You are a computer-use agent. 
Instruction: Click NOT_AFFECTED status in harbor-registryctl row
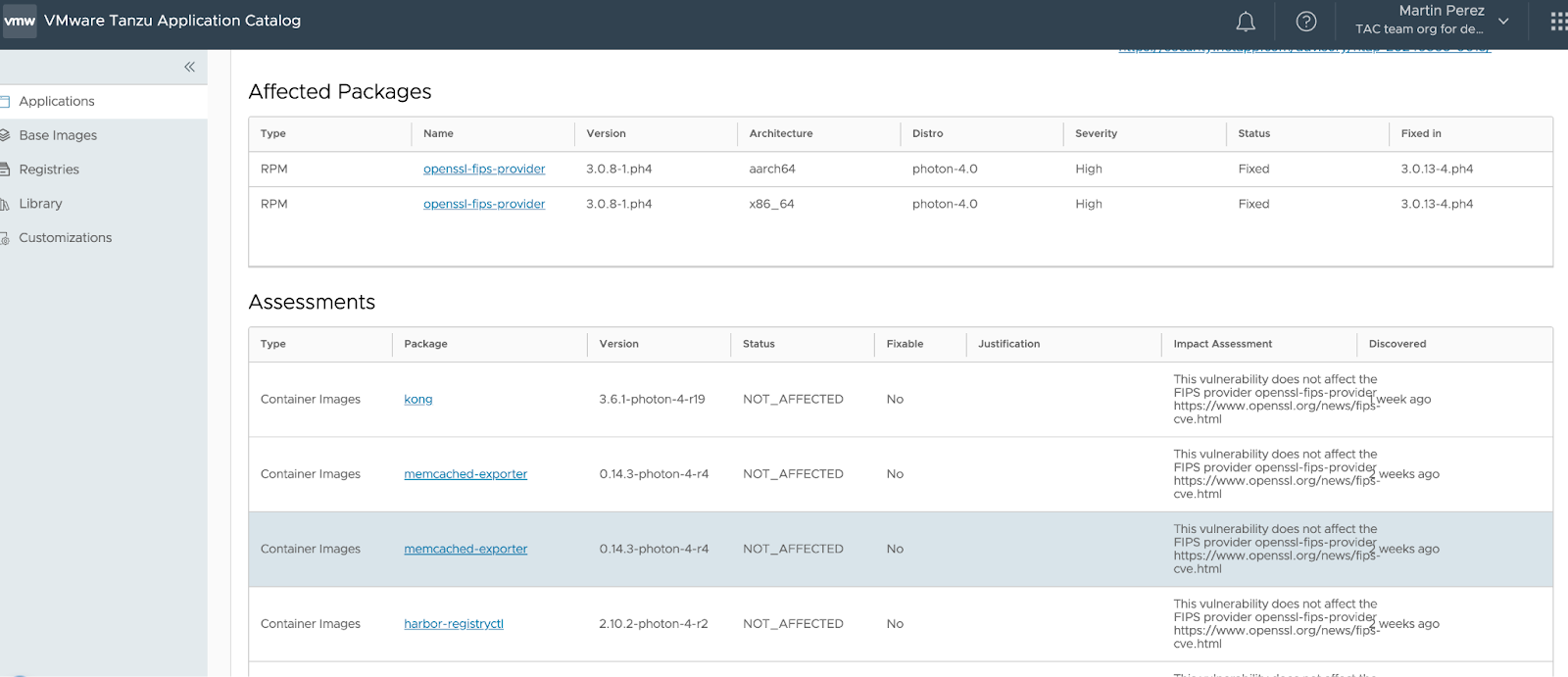click(x=793, y=624)
